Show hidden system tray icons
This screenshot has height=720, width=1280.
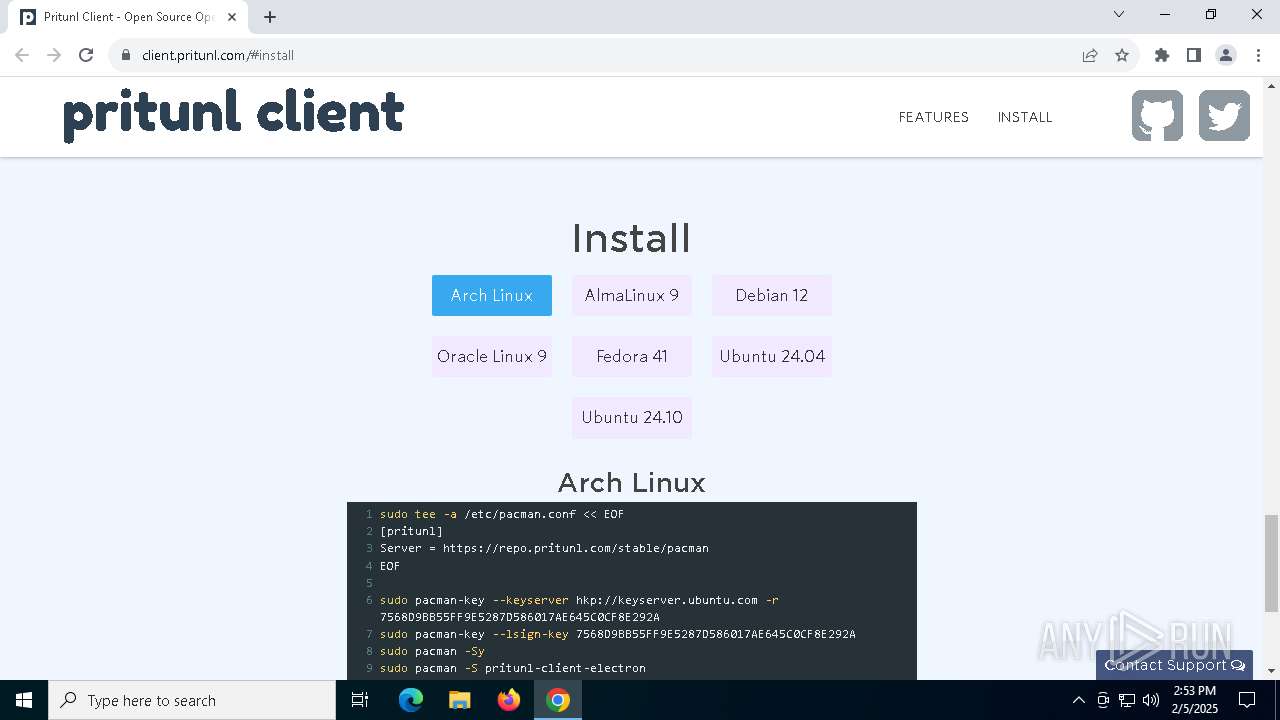coord(1078,700)
